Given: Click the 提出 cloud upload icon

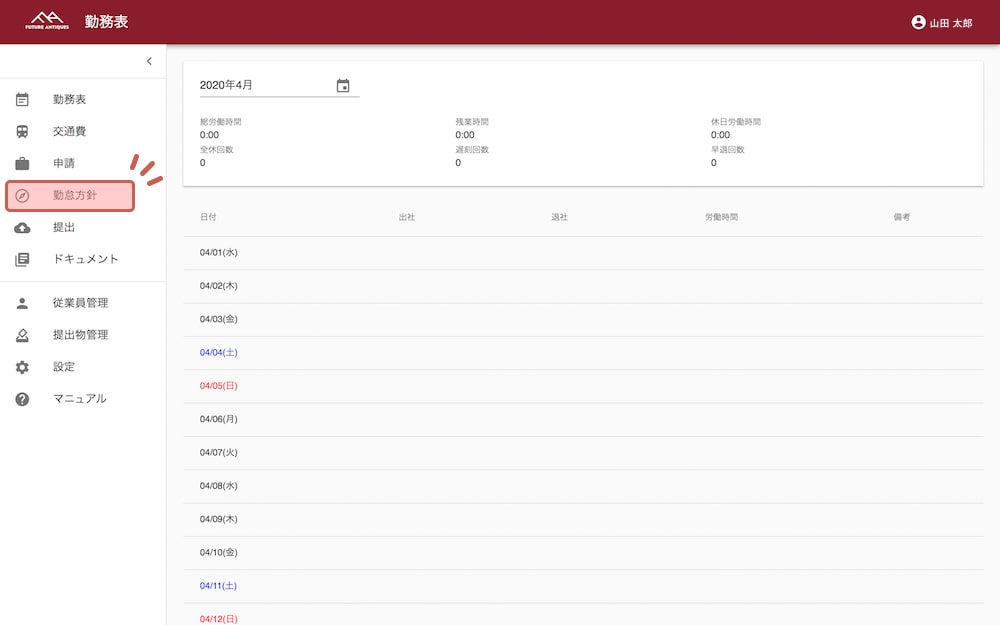Looking at the screenshot, I should coord(22,228).
